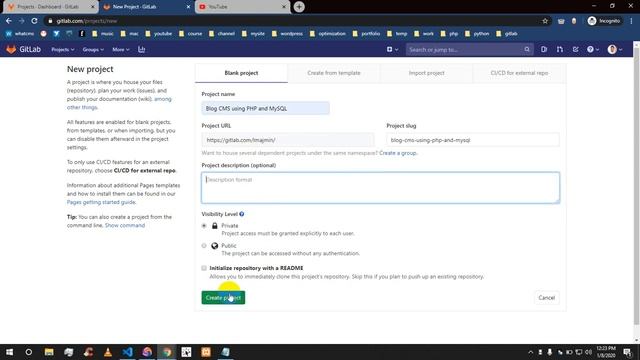
Task: Click the search magnifier icon
Action: point(527,49)
